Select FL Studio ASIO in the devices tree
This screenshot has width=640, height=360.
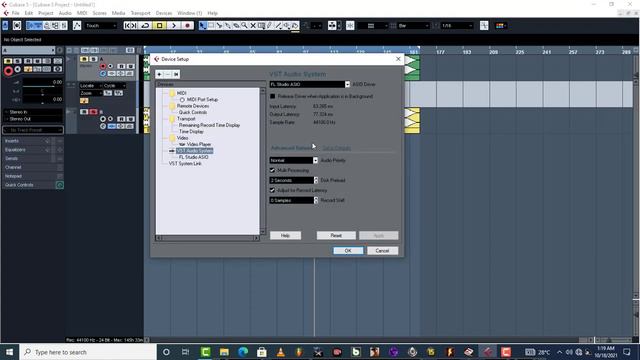(193, 157)
